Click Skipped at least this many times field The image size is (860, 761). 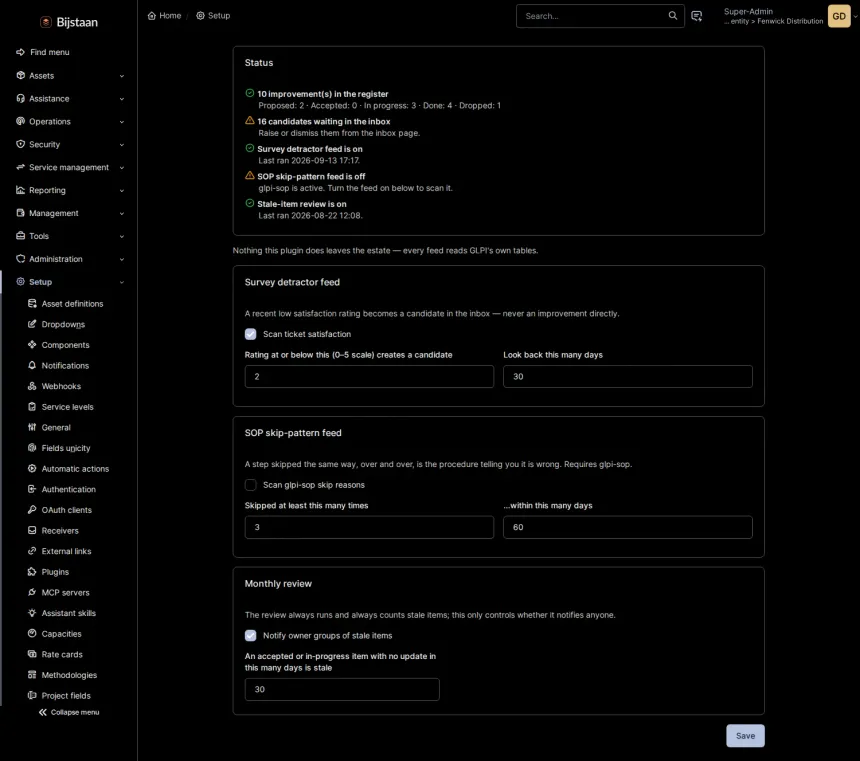coord(369,527)
